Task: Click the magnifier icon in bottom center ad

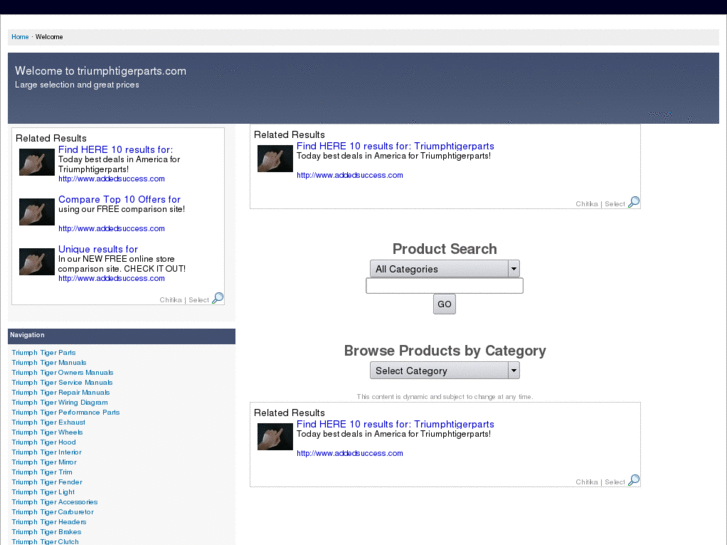Action: 634,481
